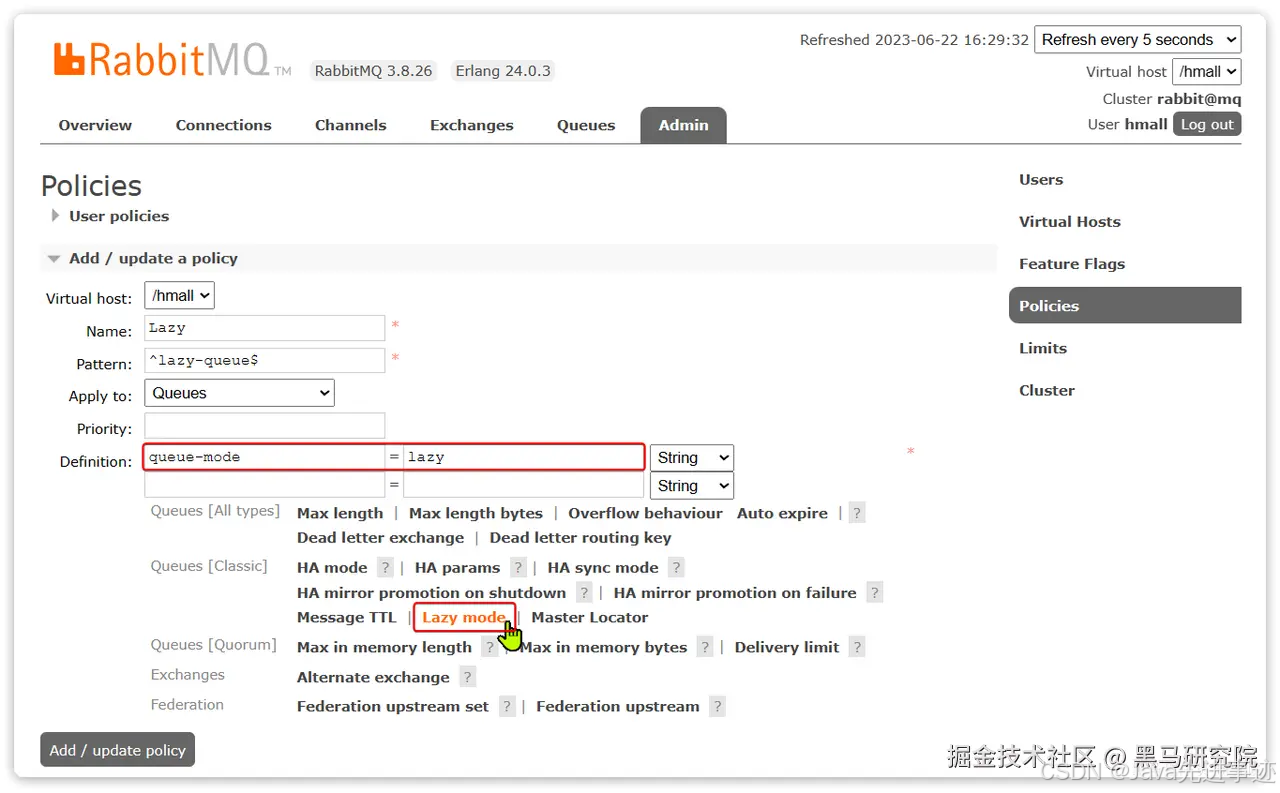Switch to the Queues tab
Screen dimensions: 1280x793
(586, 125)
